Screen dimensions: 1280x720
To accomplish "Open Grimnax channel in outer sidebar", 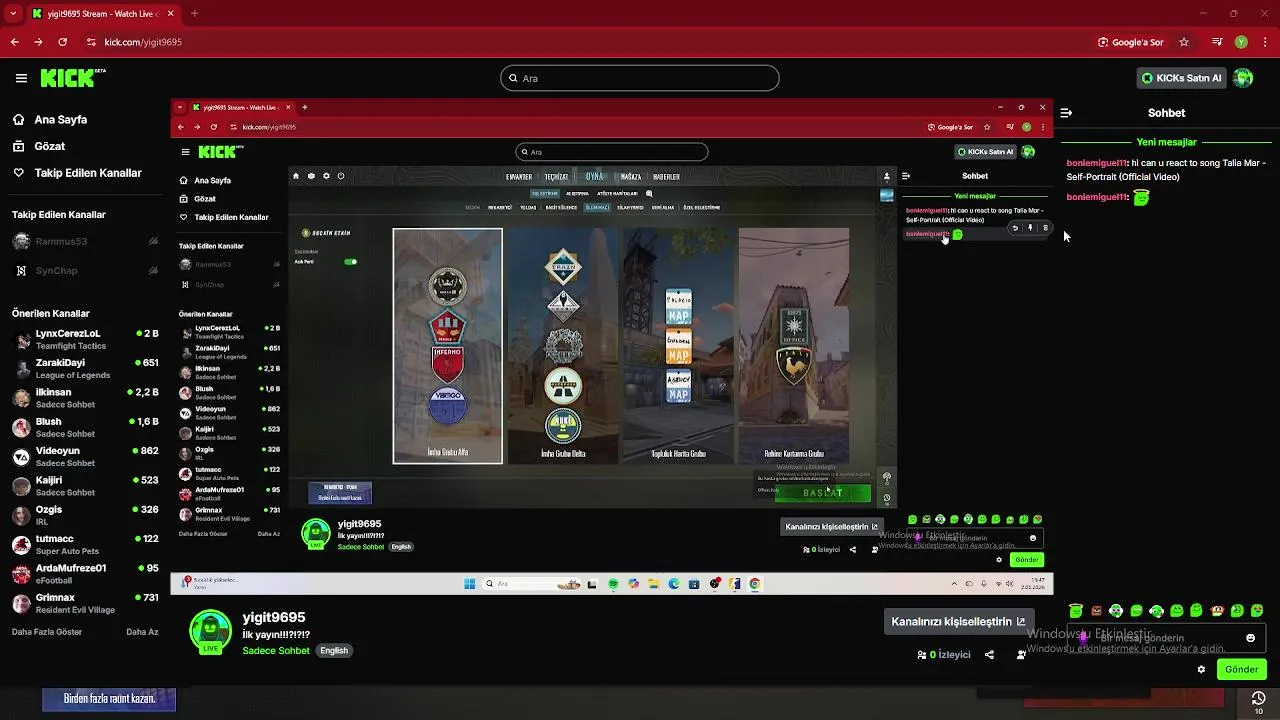I will click(85, 603).
